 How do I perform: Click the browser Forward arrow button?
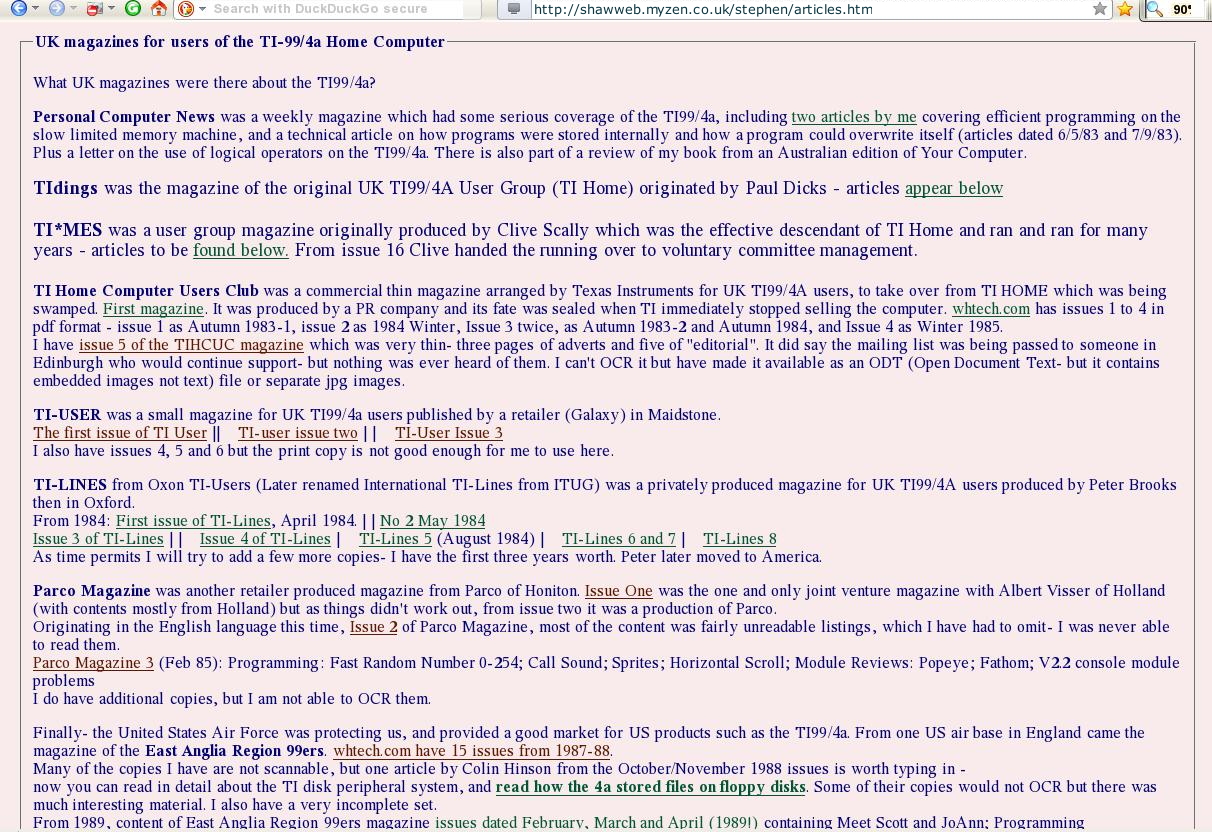(57, 8)
